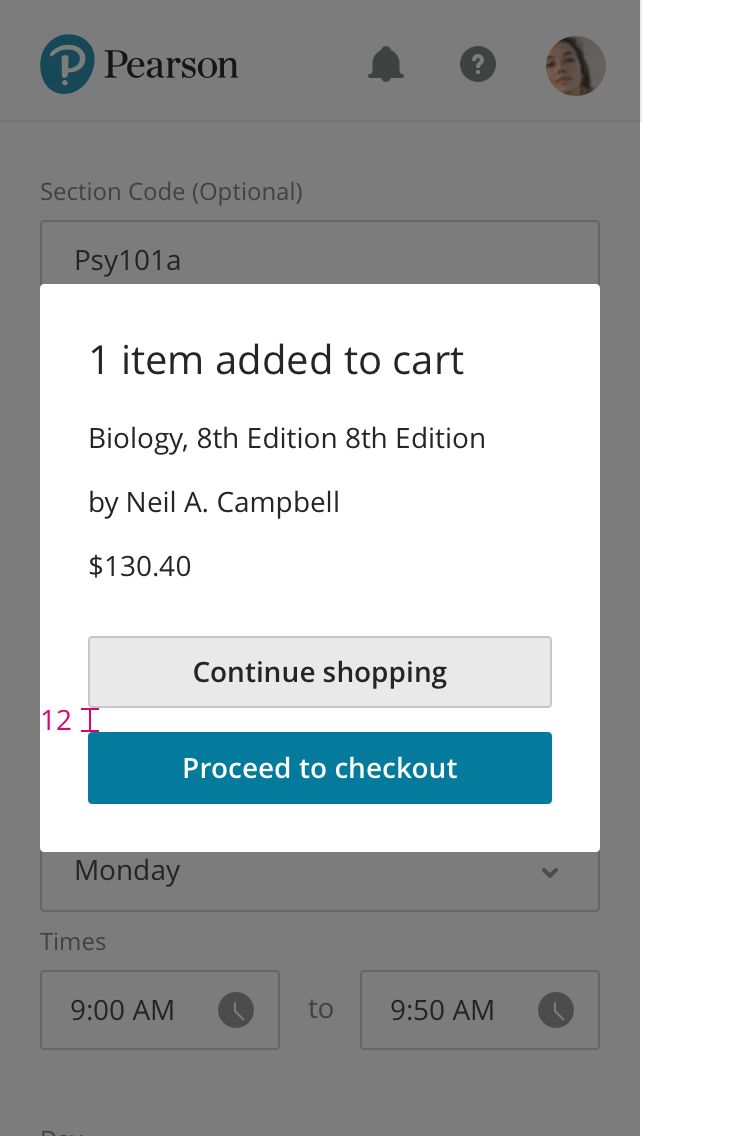
Task: Click the Pearson logo icon
Action: [x=67, y=64]
